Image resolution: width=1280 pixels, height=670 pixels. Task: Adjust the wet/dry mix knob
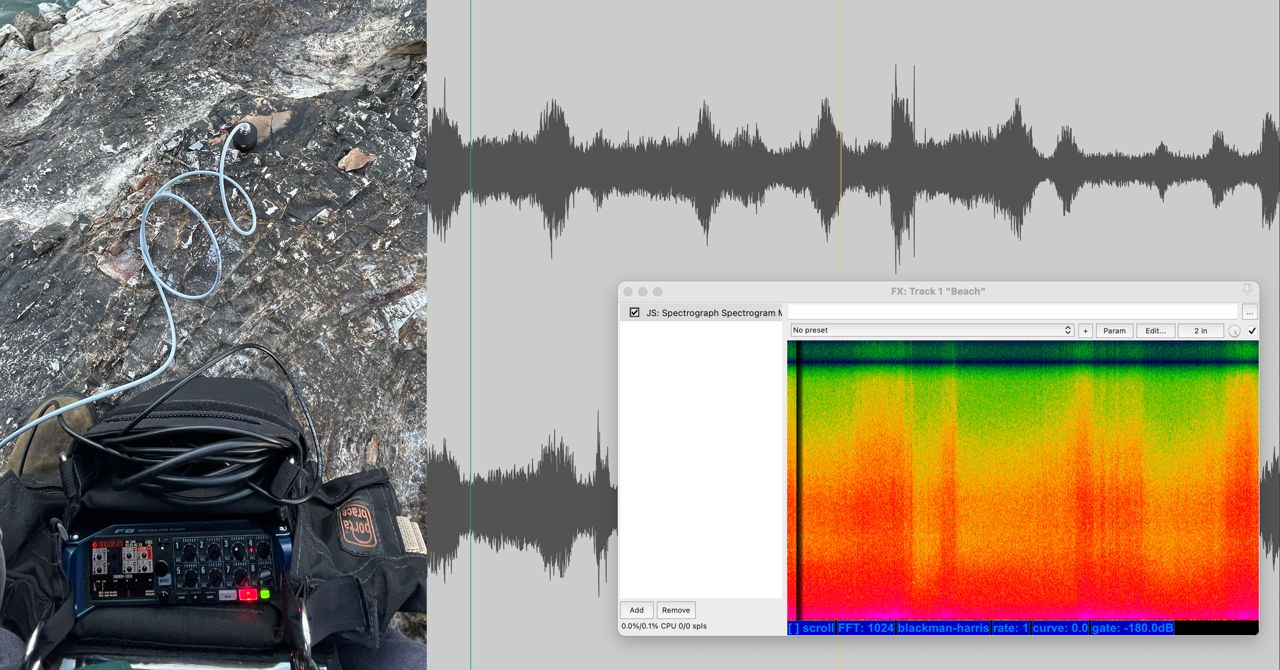(x=1234, y=331)
